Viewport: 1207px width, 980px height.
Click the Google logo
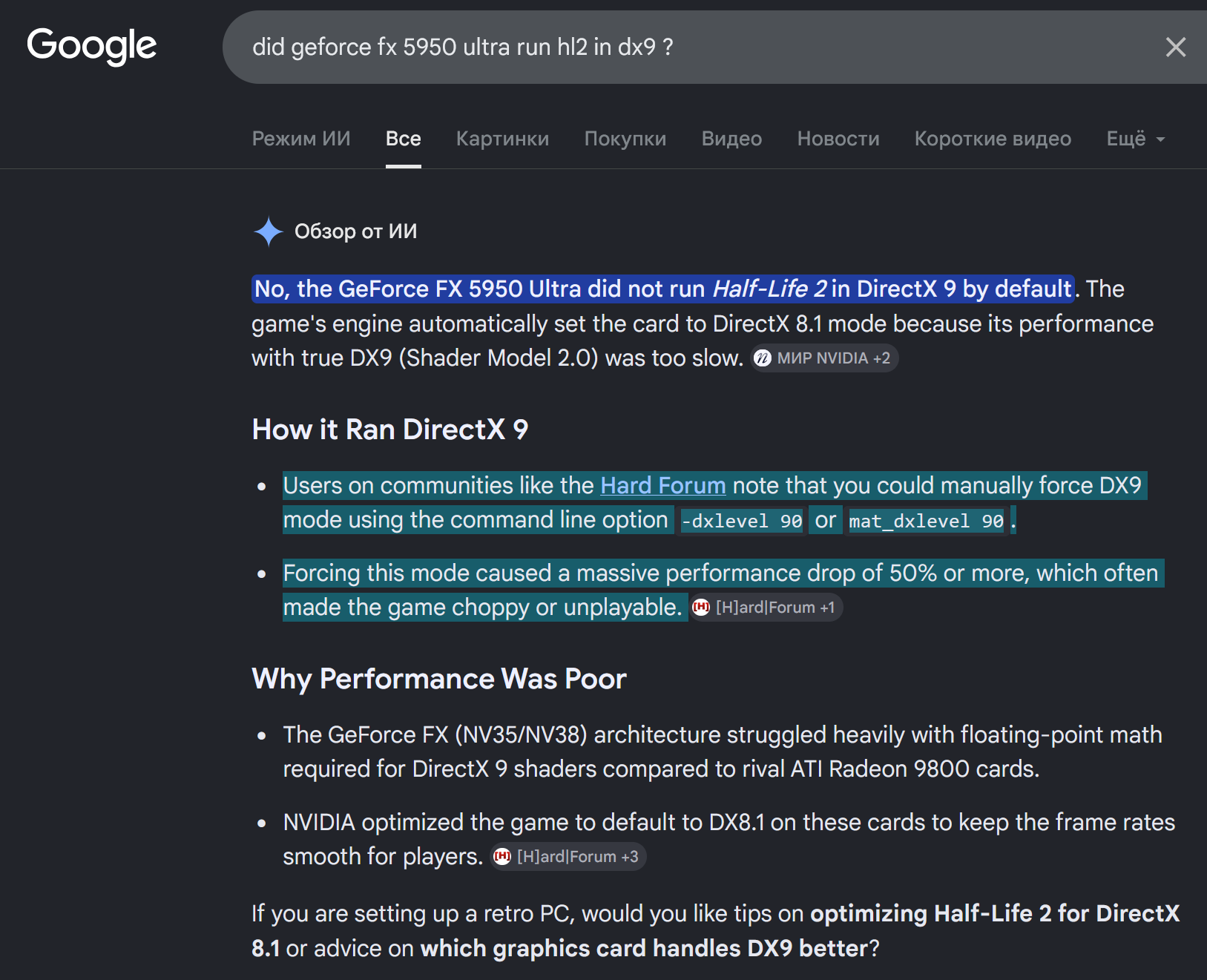(92, 47)
